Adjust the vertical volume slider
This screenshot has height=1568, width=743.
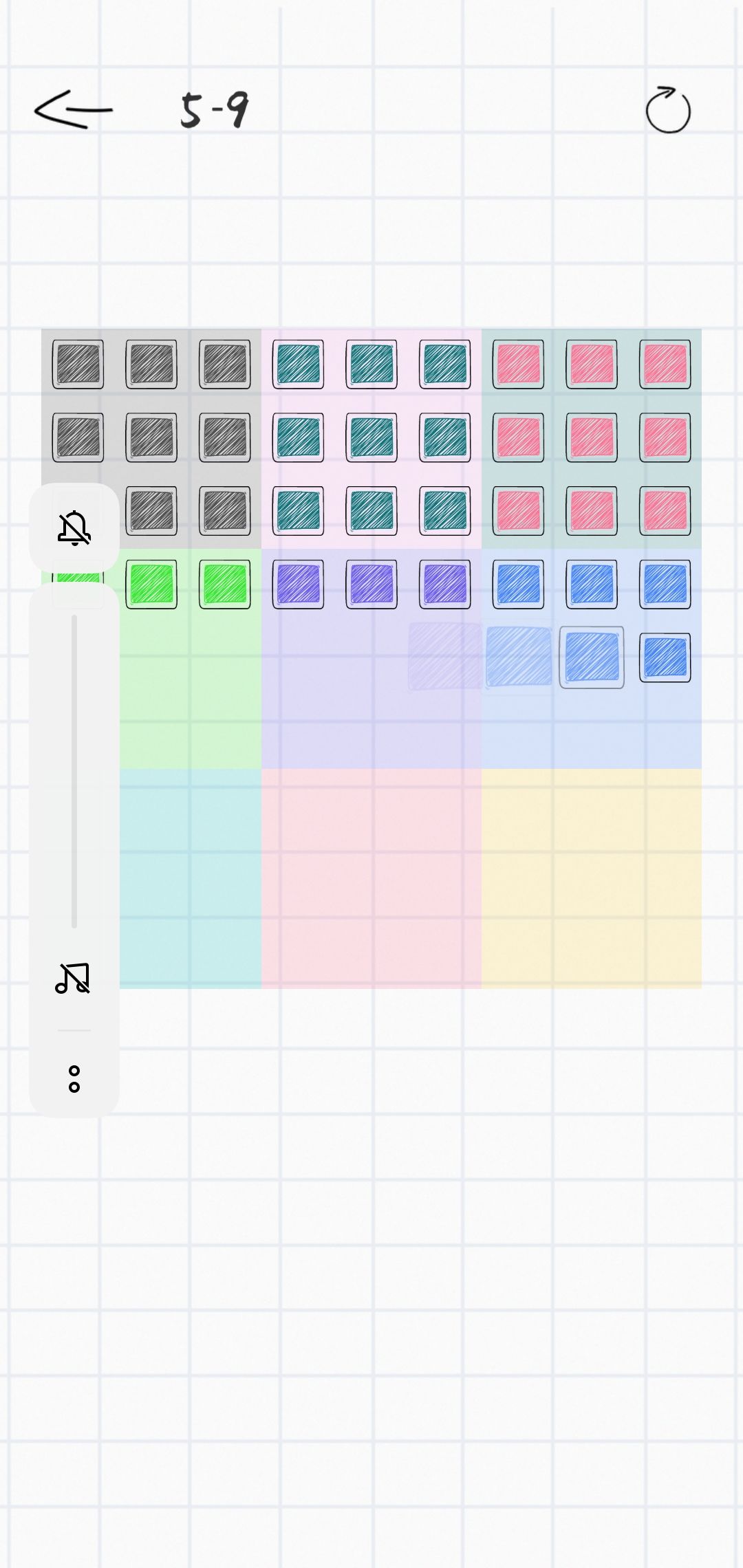74,770
